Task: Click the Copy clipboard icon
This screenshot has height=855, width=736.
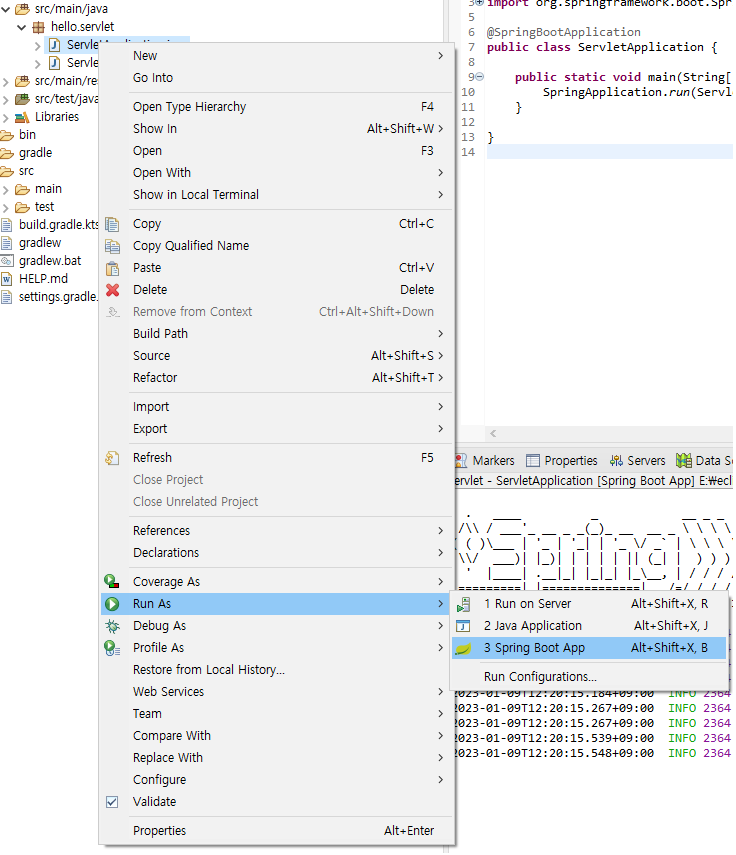Action: tap(112, 224)
